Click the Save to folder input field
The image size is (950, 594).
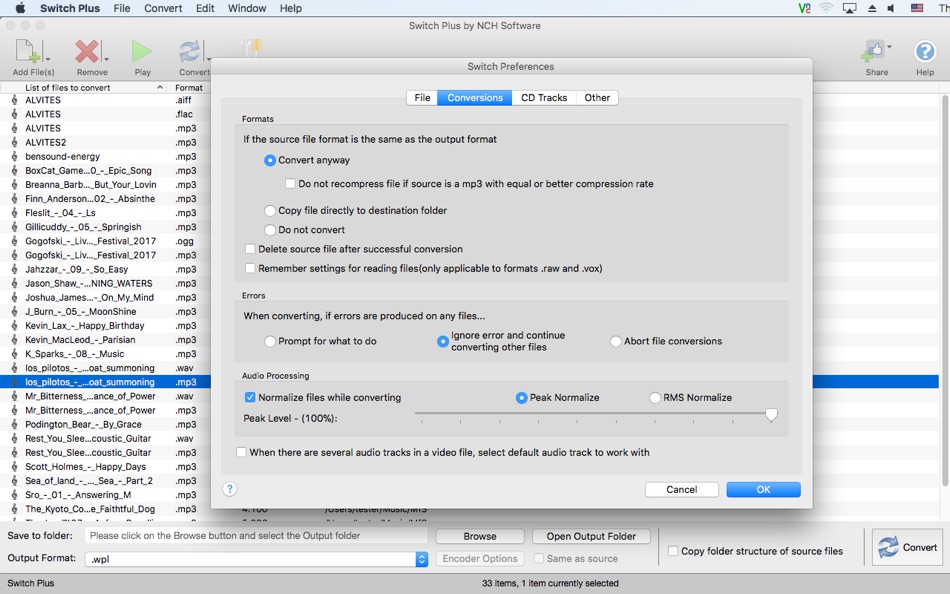[256, 536]
